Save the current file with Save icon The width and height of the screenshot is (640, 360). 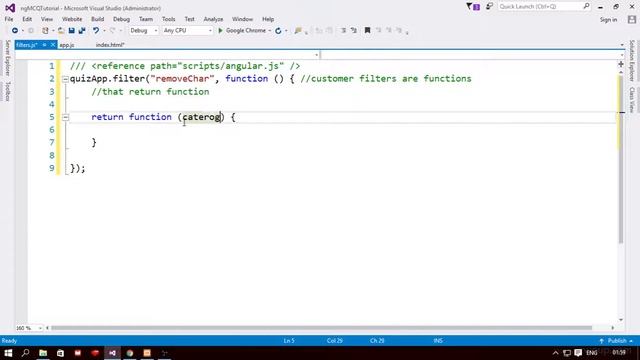coord(71,31)
